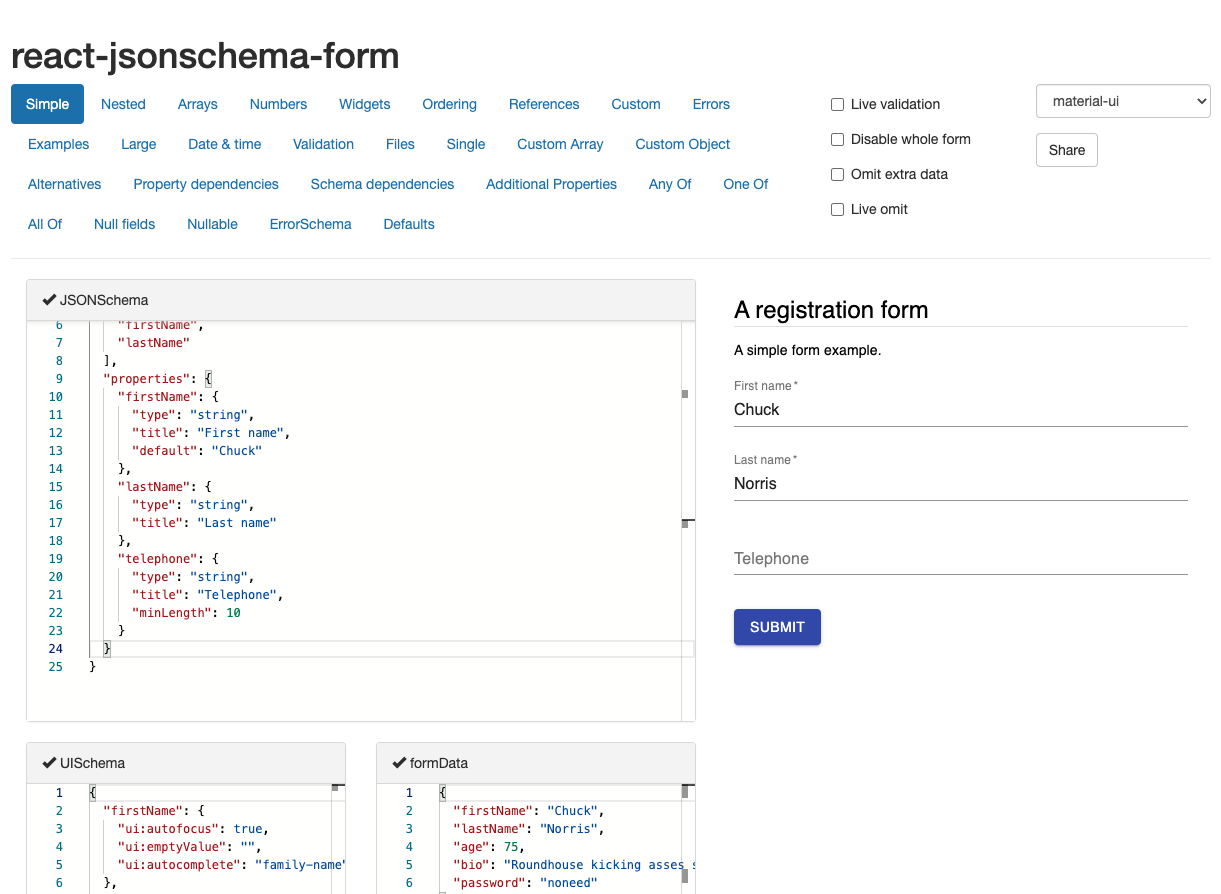Open the Nullable tab
Screen dimensions: 1221x894
212,224
